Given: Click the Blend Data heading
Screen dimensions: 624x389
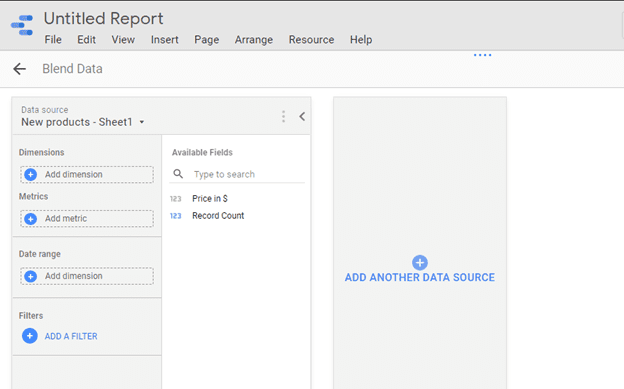Looking at the screenshot, I should (72, 69).
